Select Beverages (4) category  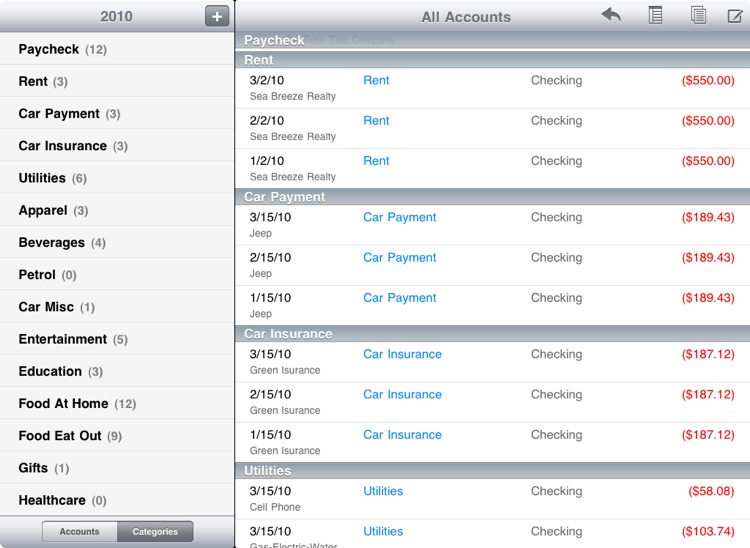(x=117, y=242)
